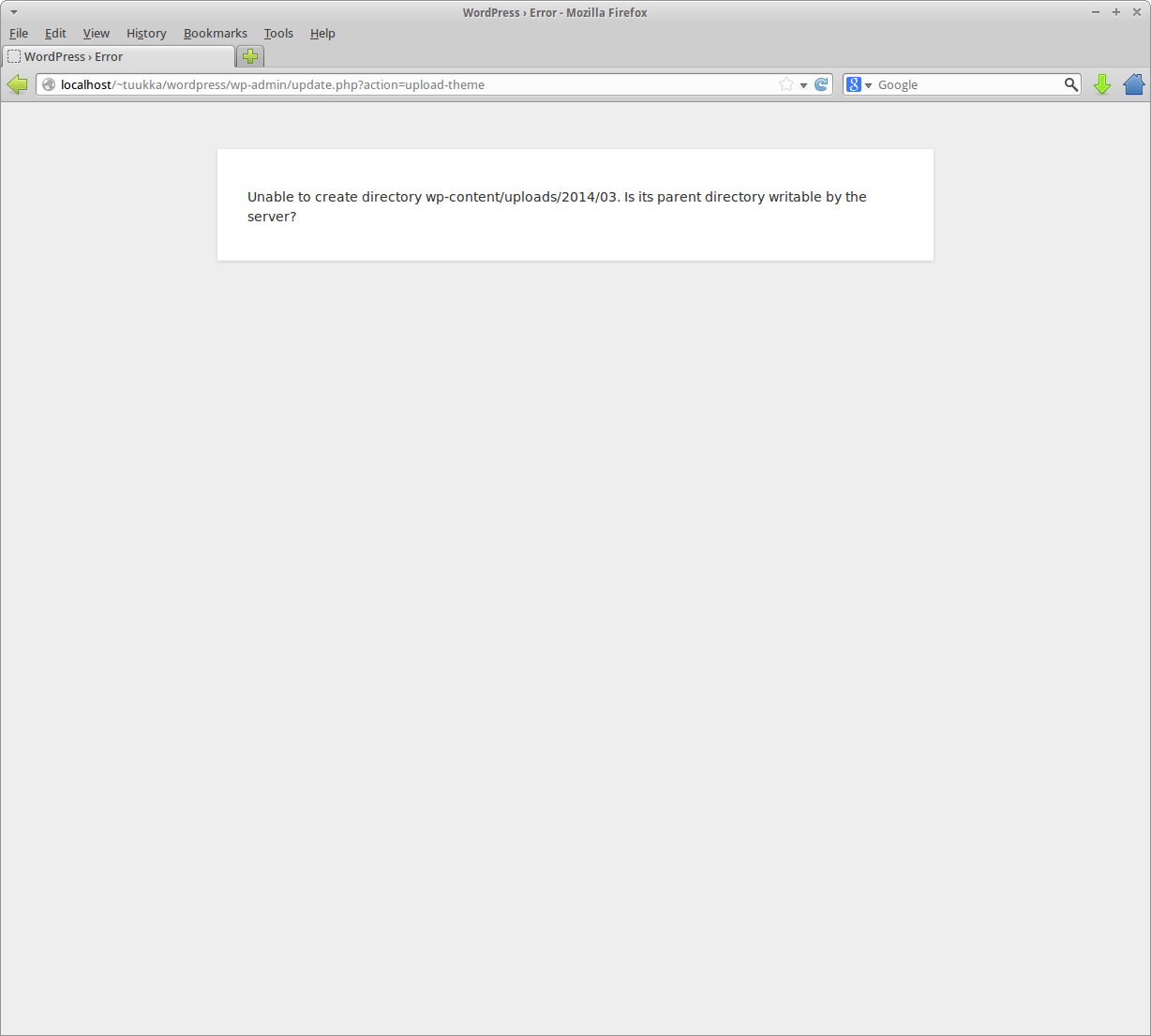Image resolution: width=1151 pixels, height=1036 pixels.
Task: Click the globe site identity icon
Action: [49, 84]
